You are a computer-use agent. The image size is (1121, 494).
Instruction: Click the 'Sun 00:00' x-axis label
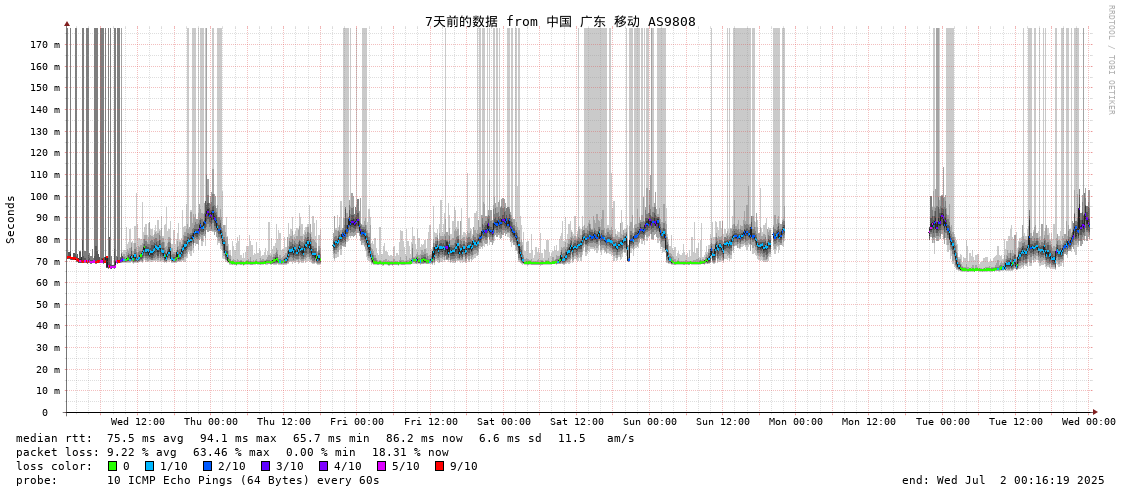(x=650, y=422)
